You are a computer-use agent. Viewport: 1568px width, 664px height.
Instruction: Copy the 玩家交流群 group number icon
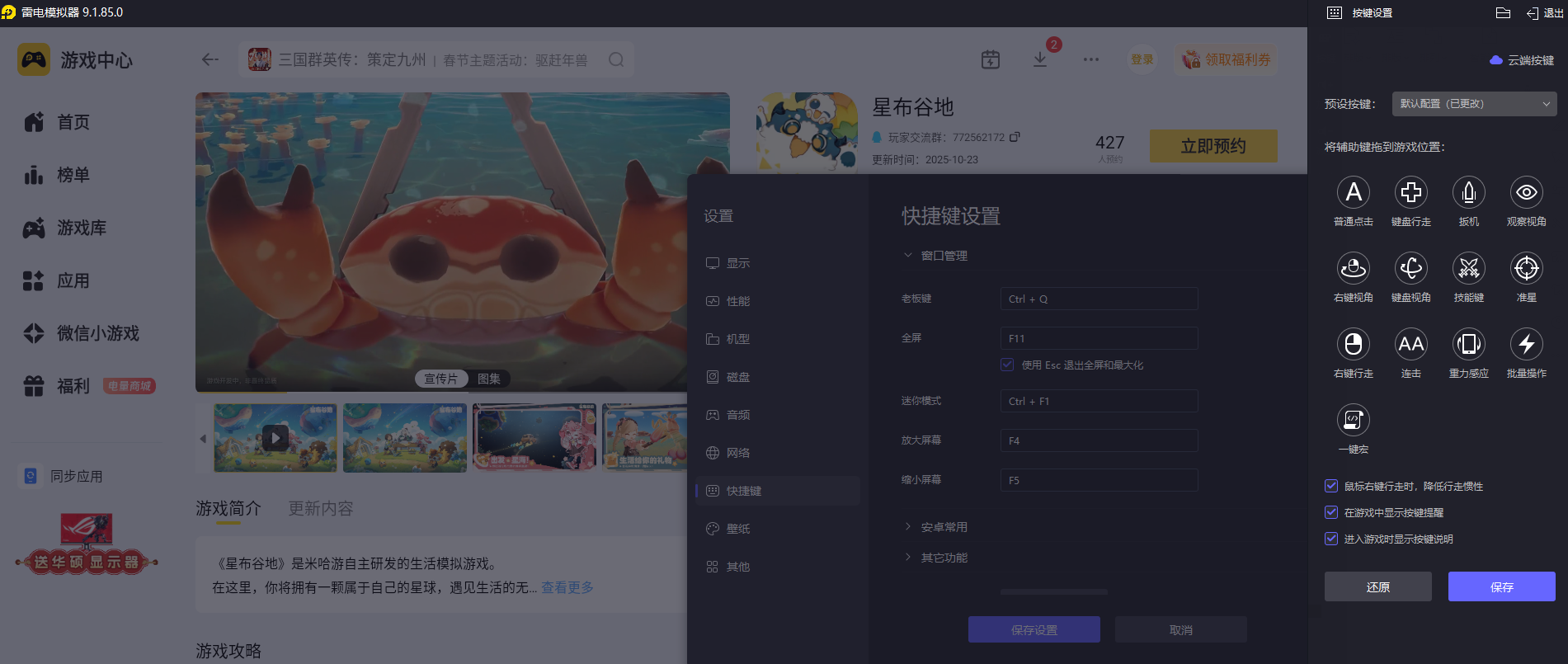[x=1015, y=137]
